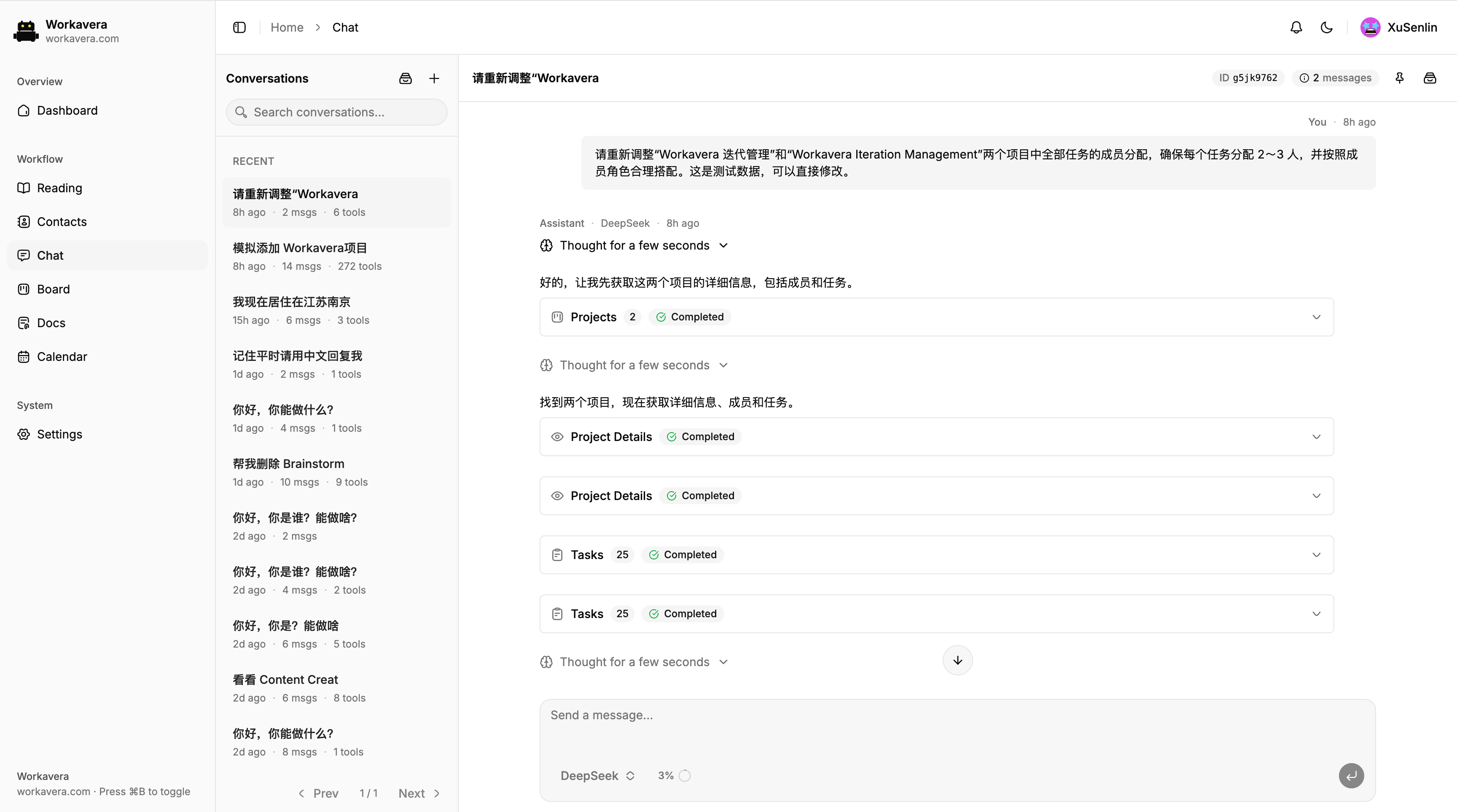Click the Chat breadcrumb
Viewport: 1457px width, 812px height.
(x=345, y=27)
